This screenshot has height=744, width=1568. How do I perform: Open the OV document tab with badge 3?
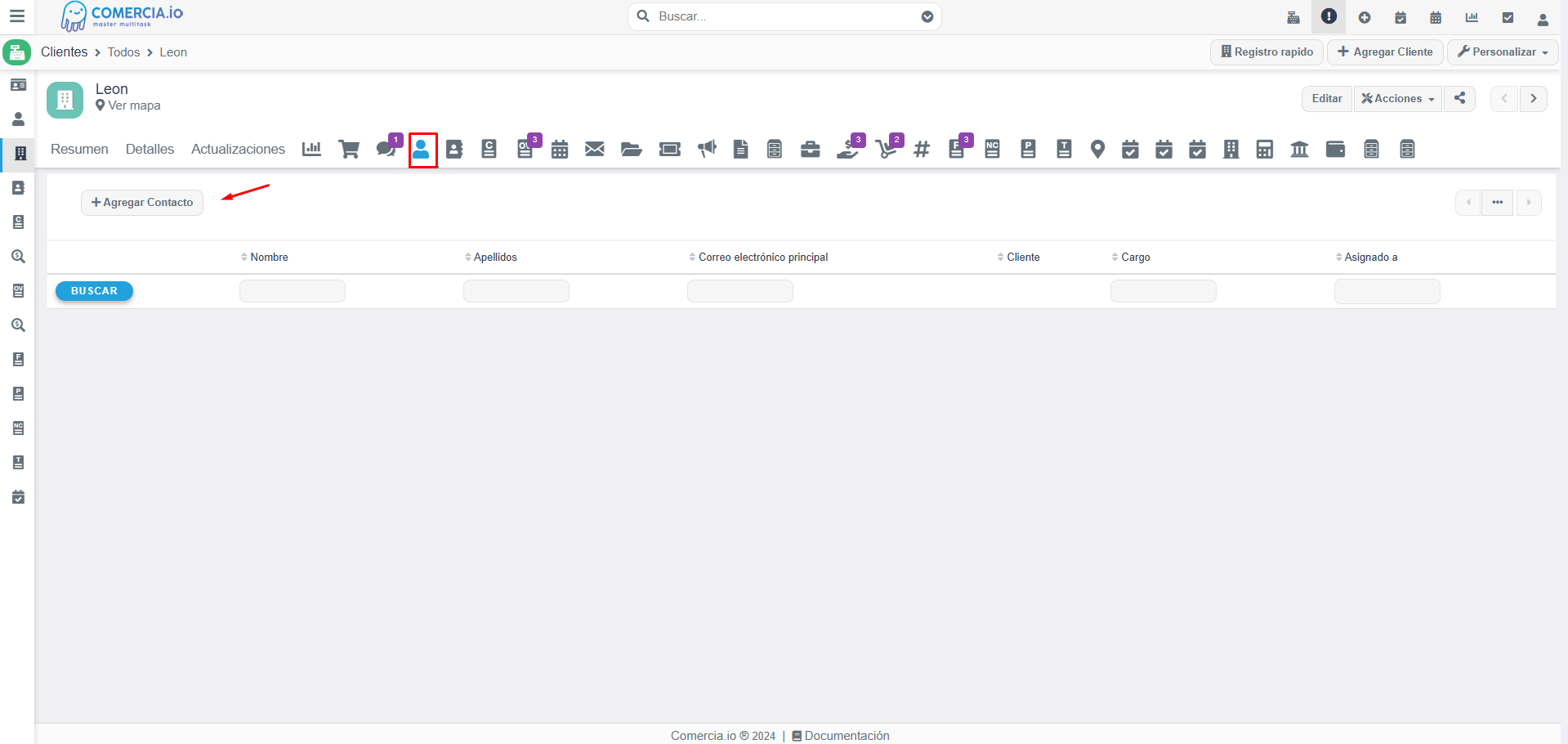526,148
